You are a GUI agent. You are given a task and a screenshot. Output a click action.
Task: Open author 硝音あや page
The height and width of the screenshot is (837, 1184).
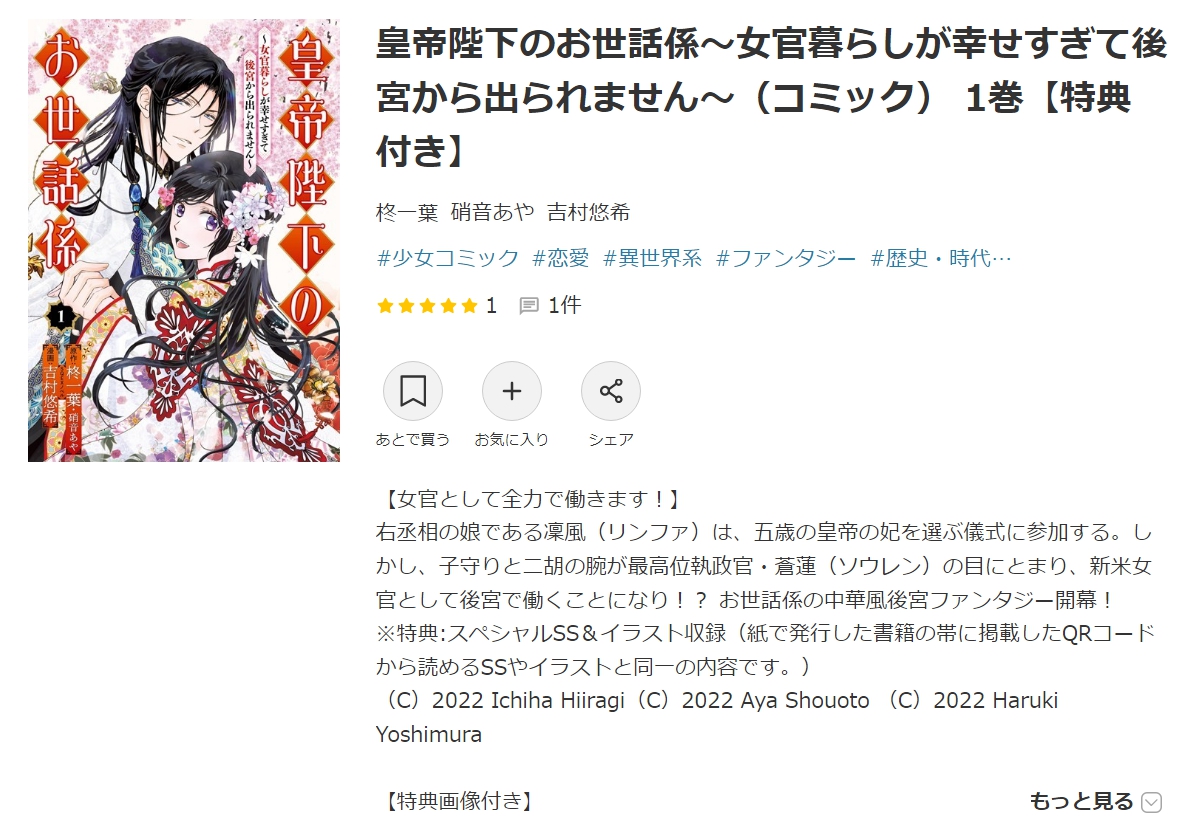click(x=492, y=213)
